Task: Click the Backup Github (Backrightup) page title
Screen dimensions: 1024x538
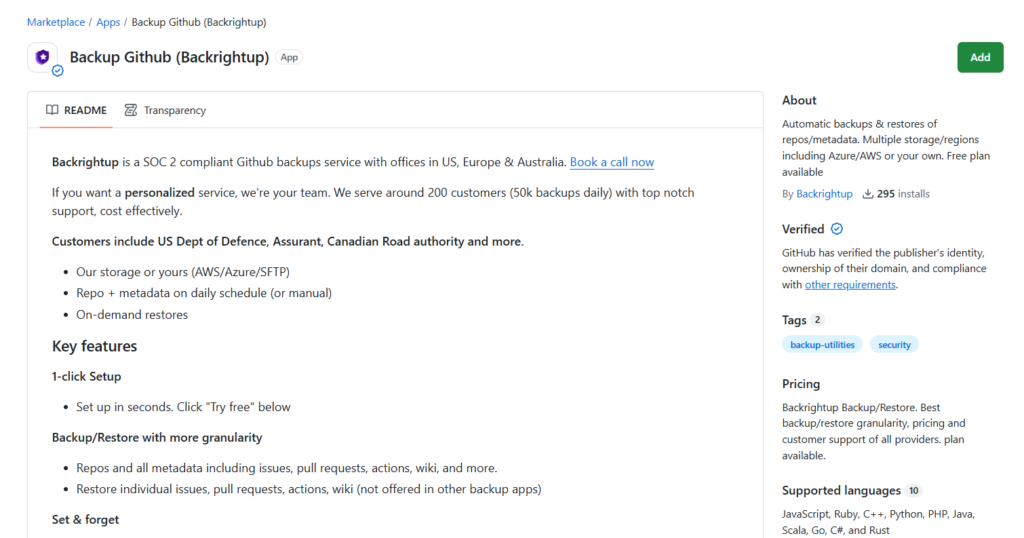Action: [x=169, y=57]
